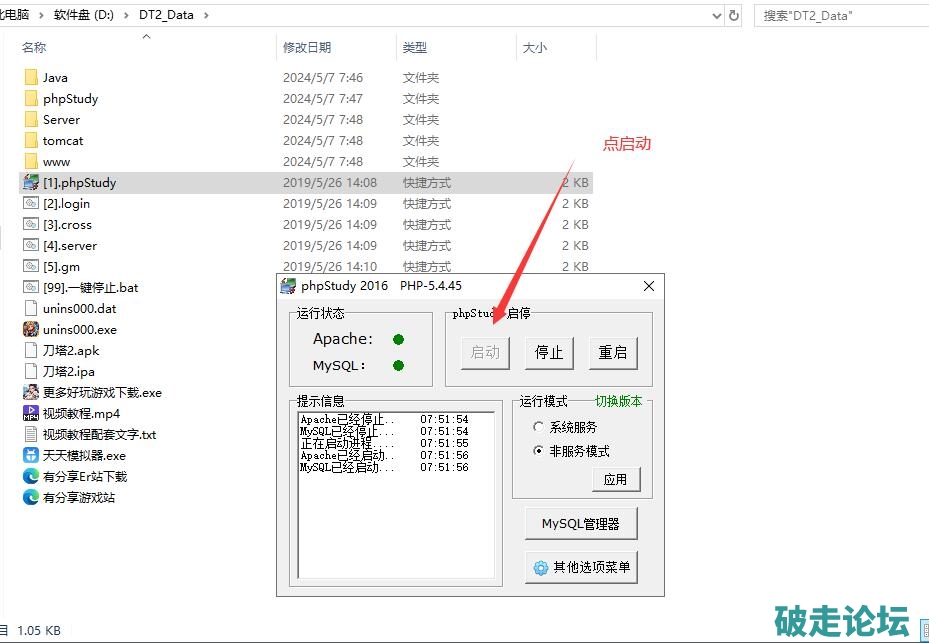Sort files by the 名称 column header
This screenshot has width=929, height=643.
(x=34, y=47)
